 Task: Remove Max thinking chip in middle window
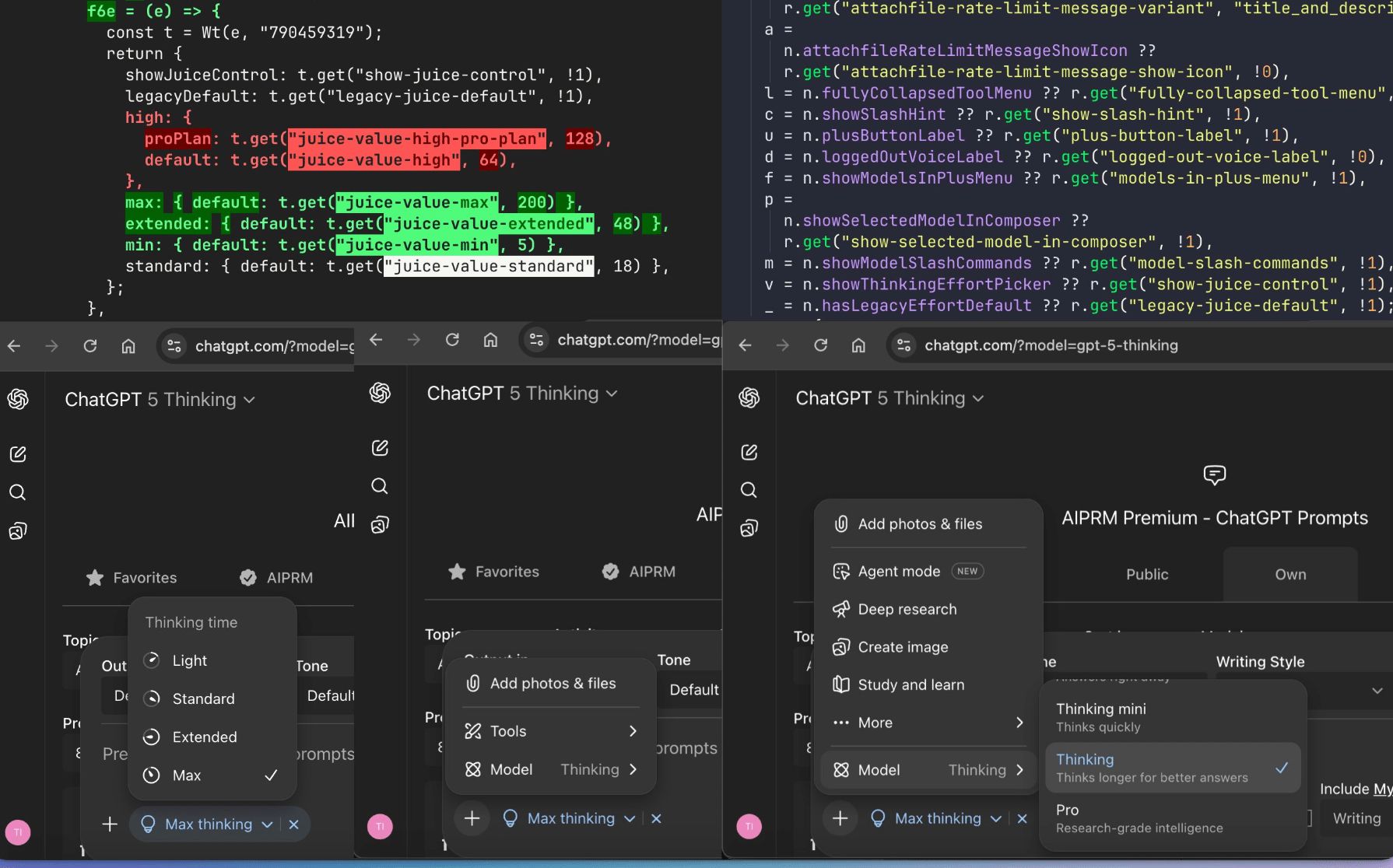[656, 818]
